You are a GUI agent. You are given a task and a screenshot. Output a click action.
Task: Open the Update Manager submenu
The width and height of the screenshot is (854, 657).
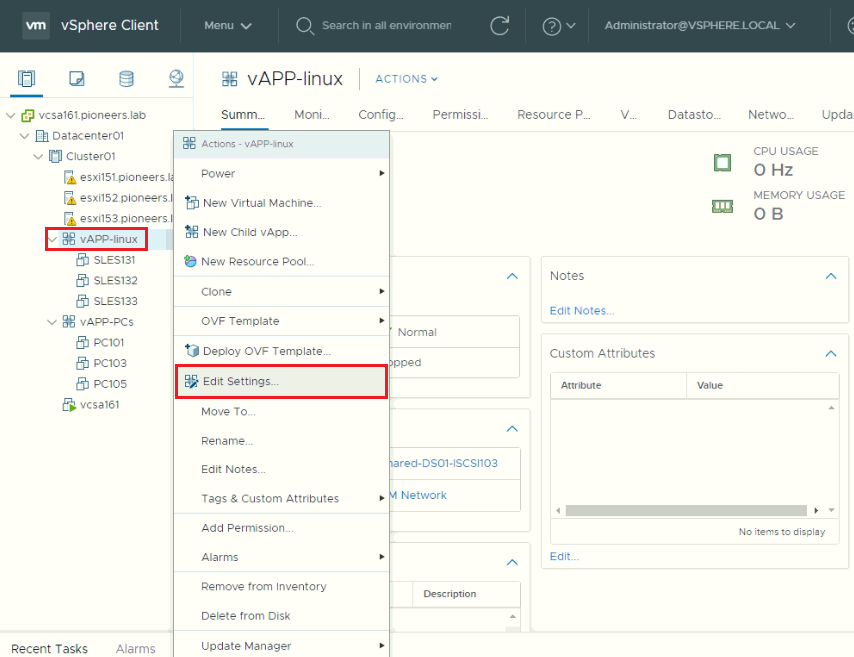coord(282,646)
